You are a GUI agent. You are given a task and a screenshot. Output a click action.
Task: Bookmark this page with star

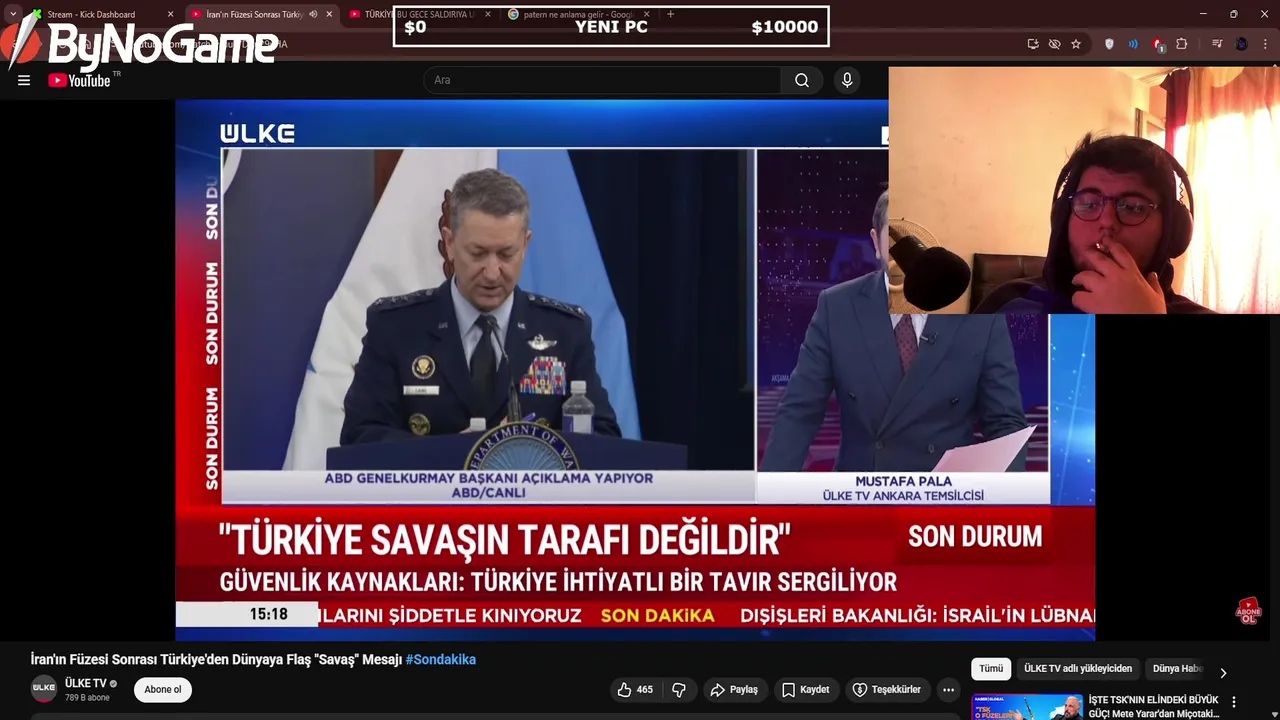coord(1076,44)
